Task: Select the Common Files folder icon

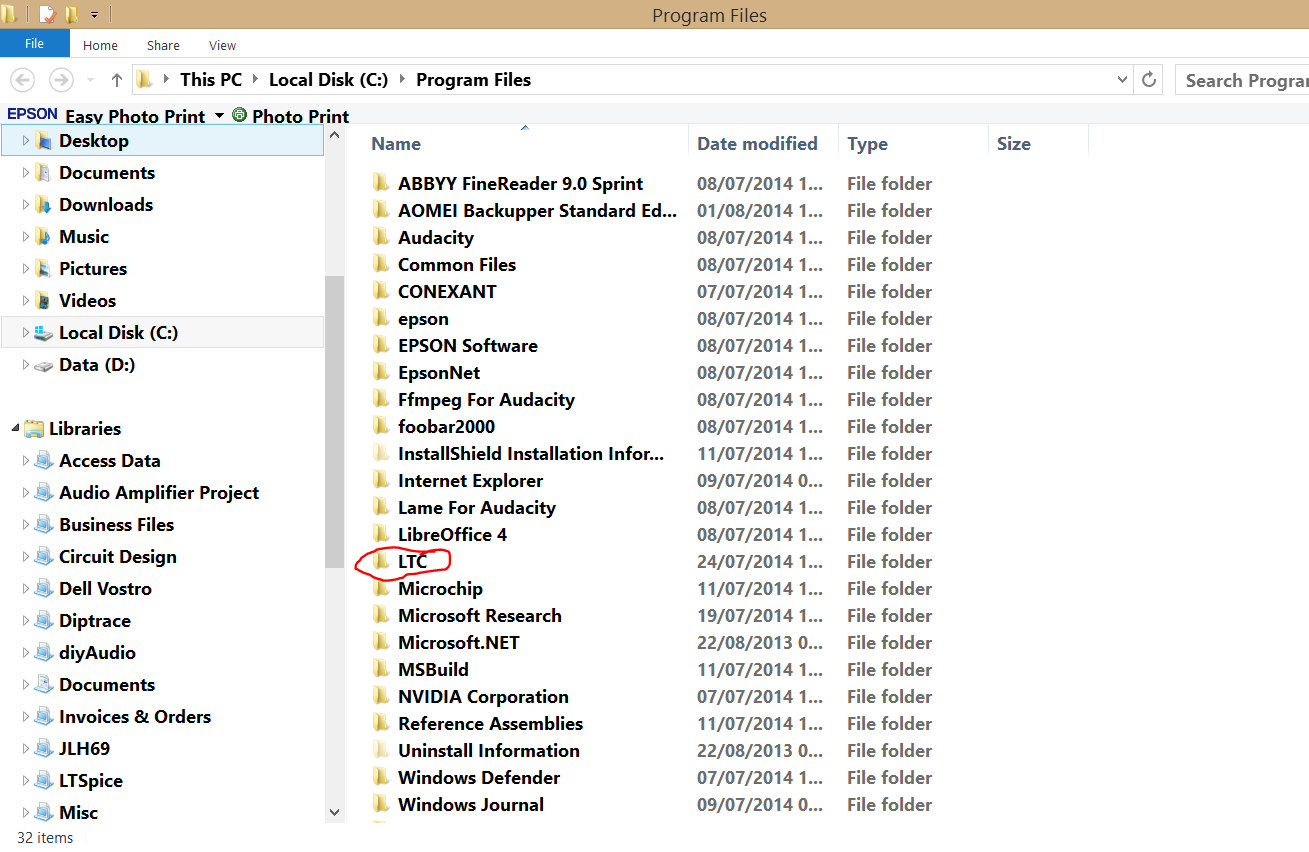Action: [x=380, y=264]
